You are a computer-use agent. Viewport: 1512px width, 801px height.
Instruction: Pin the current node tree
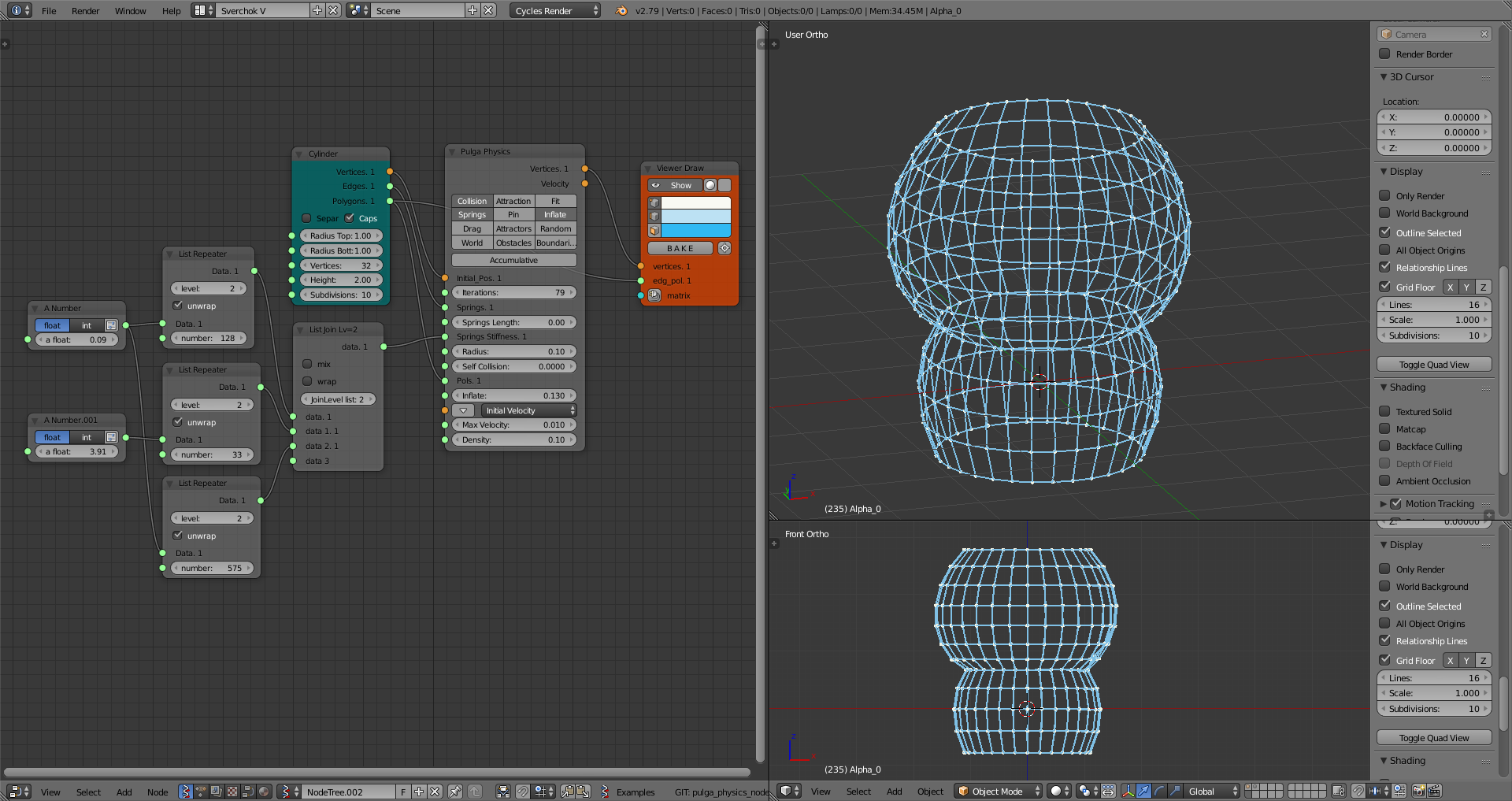454,792
